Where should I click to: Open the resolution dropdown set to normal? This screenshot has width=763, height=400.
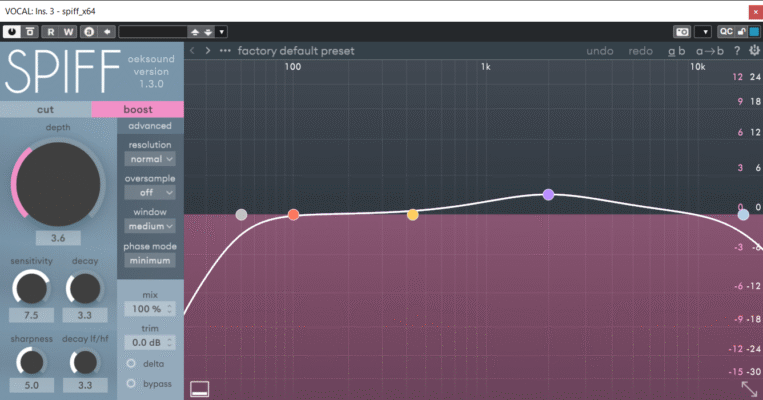click(150, 158)
